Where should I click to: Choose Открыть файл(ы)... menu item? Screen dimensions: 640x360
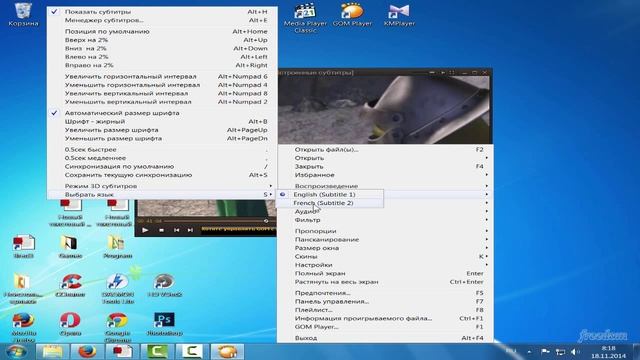(385, 149)
